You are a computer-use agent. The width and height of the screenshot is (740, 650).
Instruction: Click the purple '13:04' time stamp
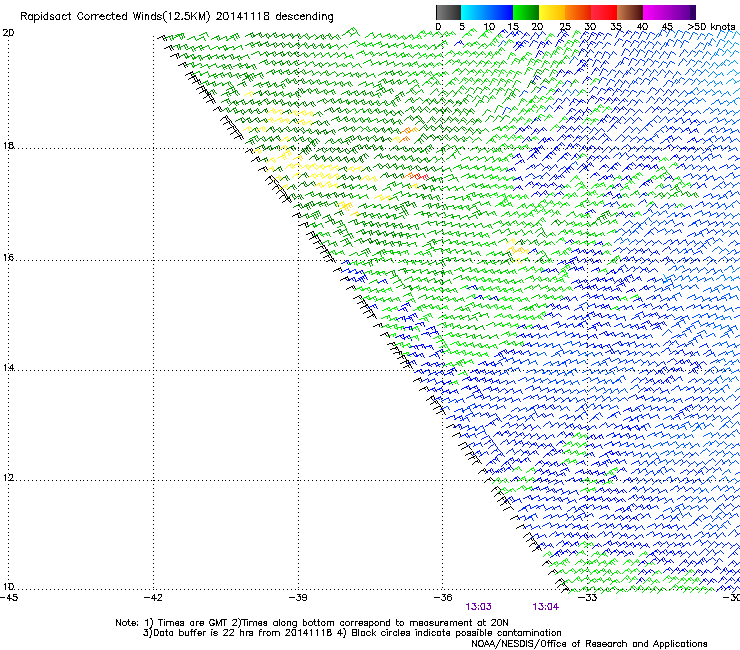[546, 607]
